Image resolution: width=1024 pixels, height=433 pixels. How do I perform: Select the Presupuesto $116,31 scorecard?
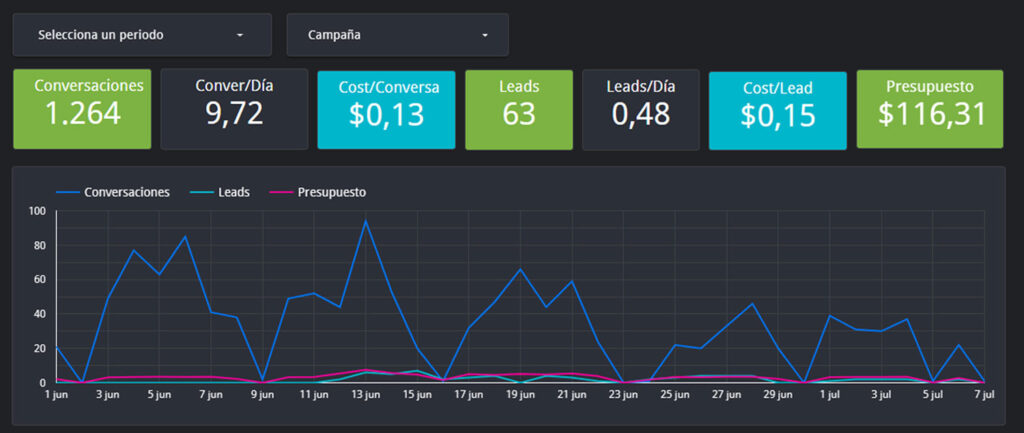930,110
